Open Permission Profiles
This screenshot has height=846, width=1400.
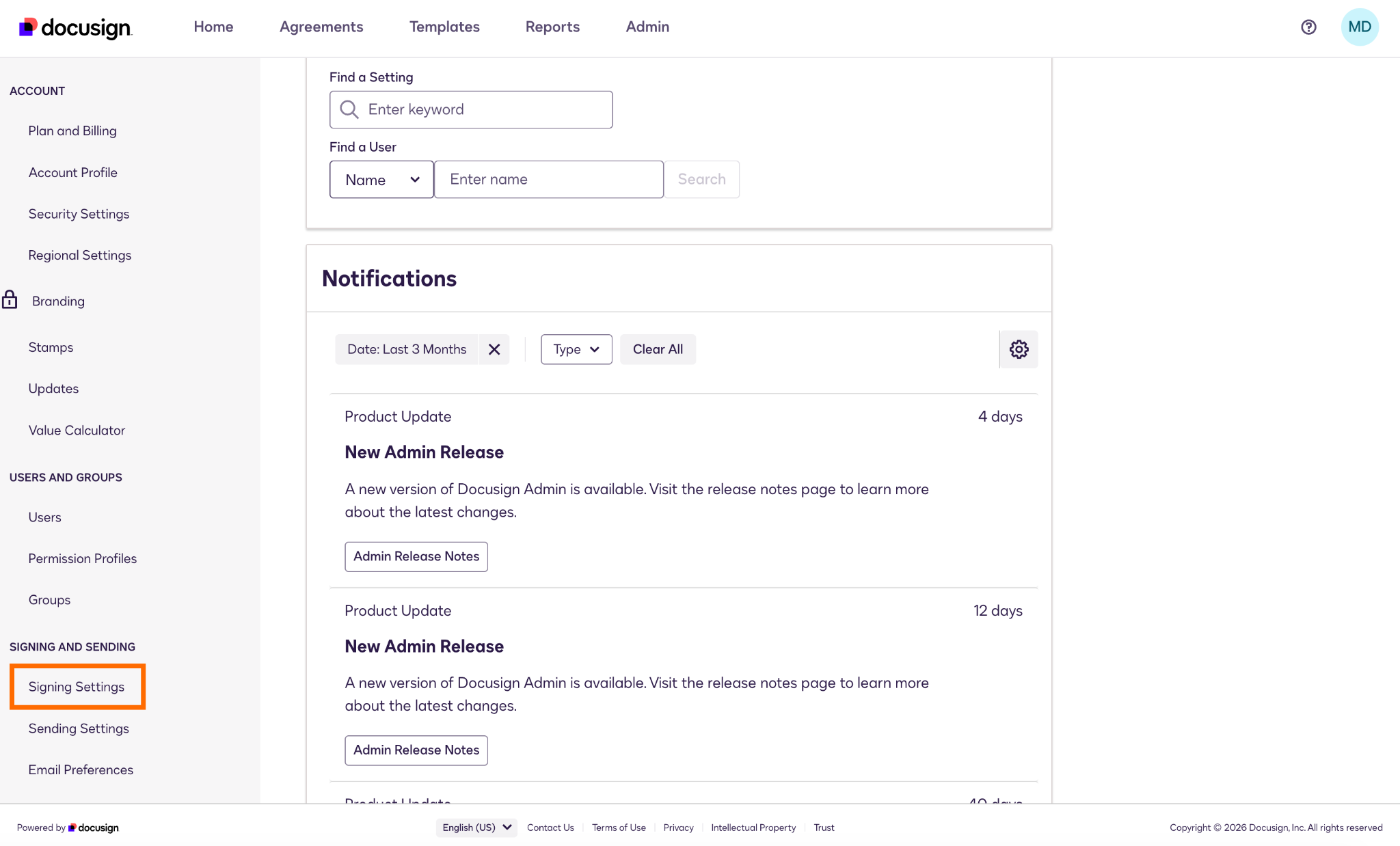tap(83, 558)
